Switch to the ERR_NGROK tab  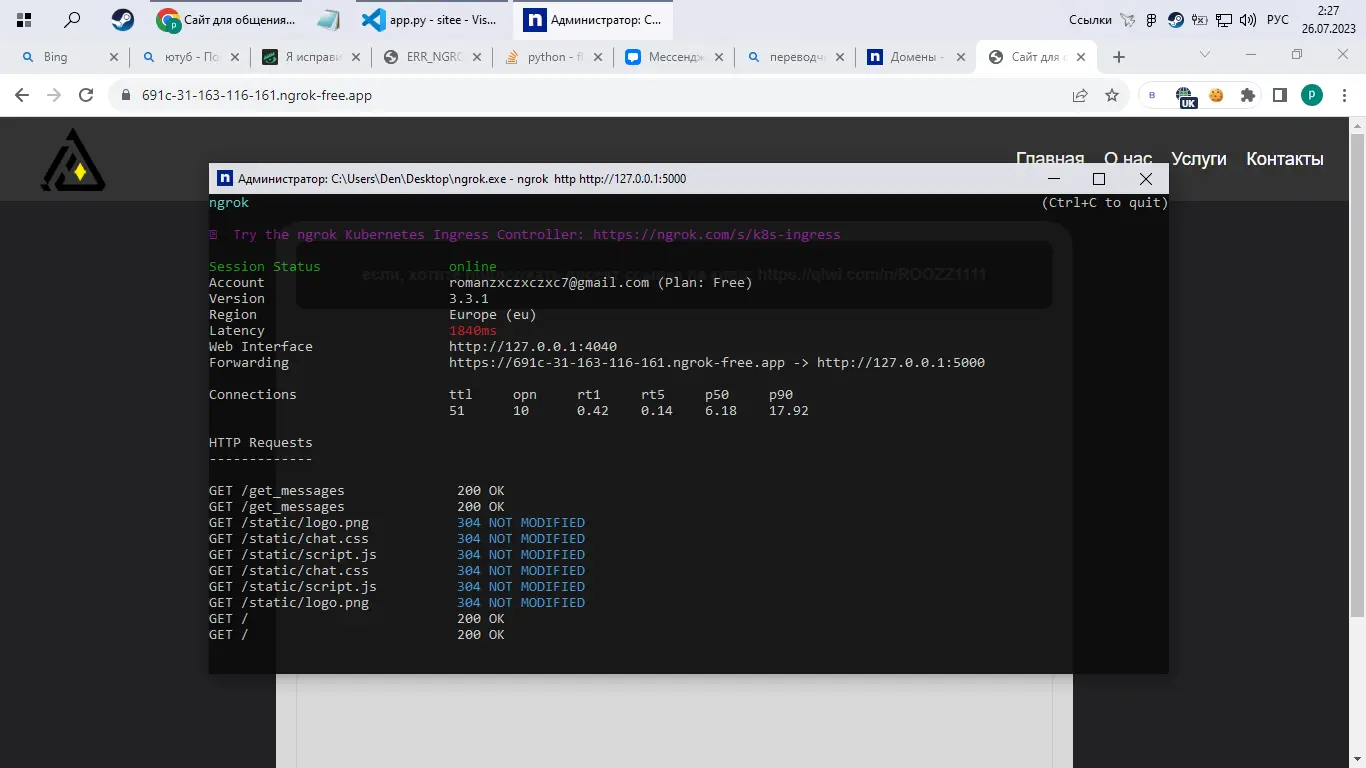click(x=433, y=57)
